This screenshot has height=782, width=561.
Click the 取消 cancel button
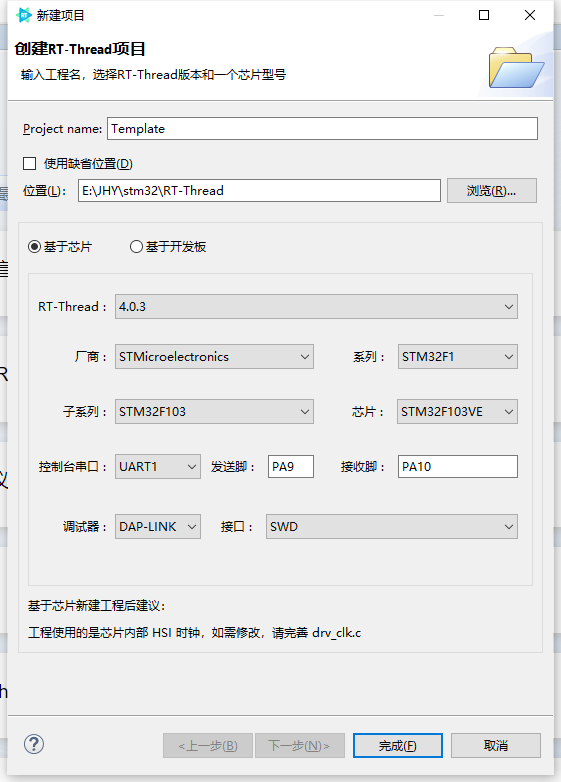tap(496, 746)
